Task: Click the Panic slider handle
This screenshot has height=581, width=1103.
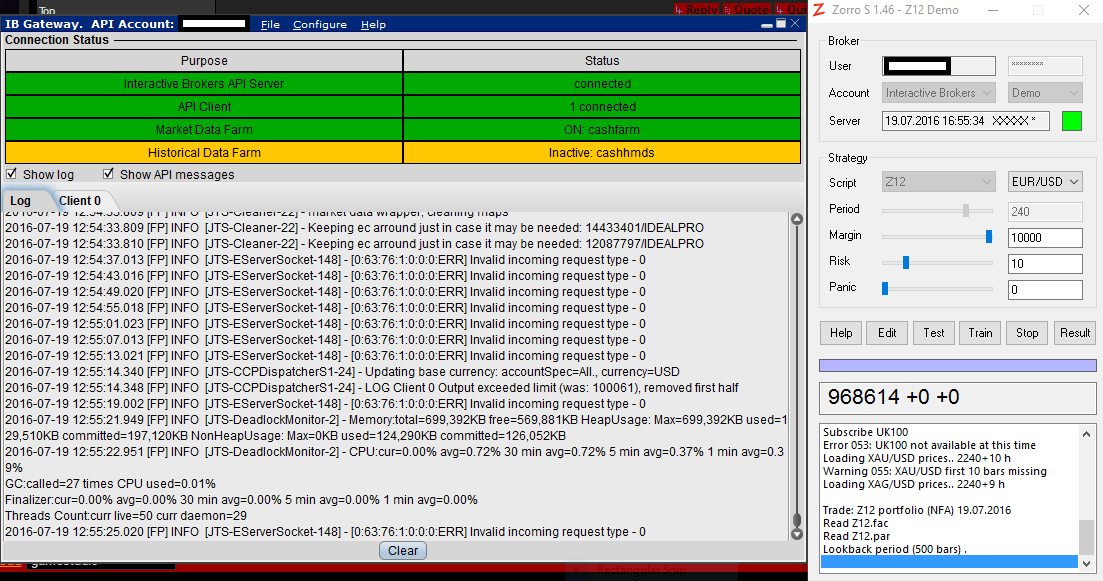Action: [x=885, y=288]
